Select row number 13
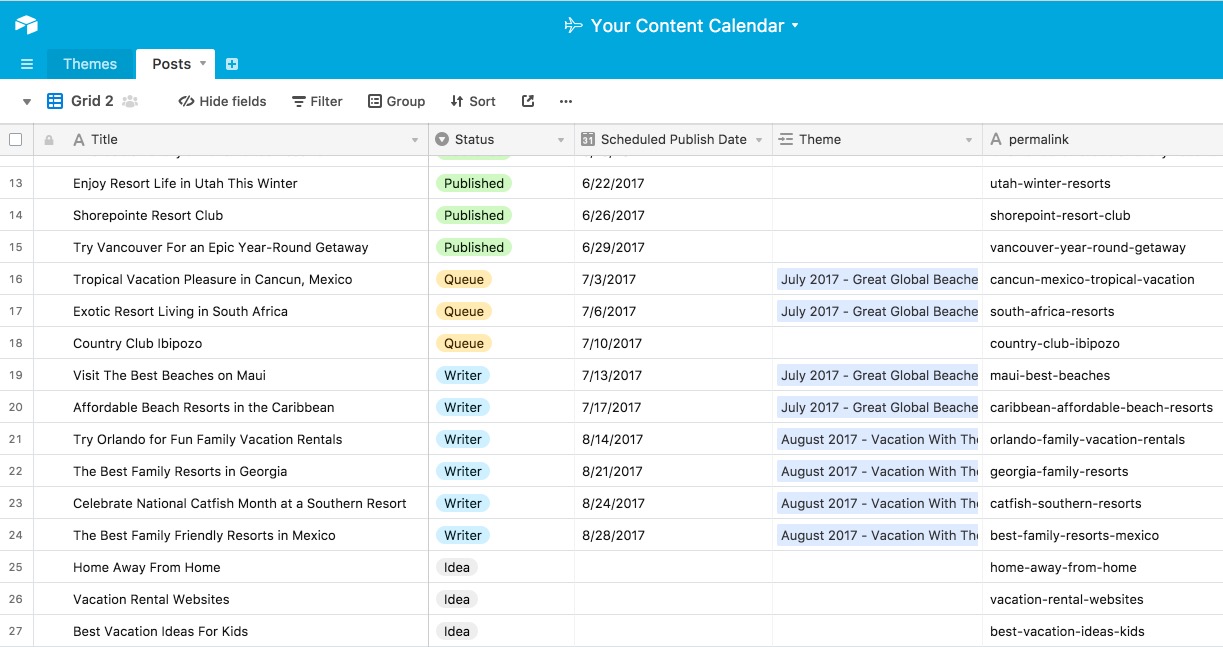1223x647 pixels. pos(16,183)
